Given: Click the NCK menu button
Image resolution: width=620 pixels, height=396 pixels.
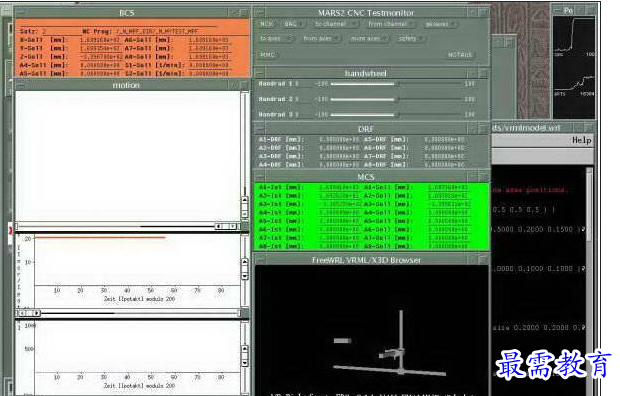Looking at the screenshot, I should coord(267,24).
